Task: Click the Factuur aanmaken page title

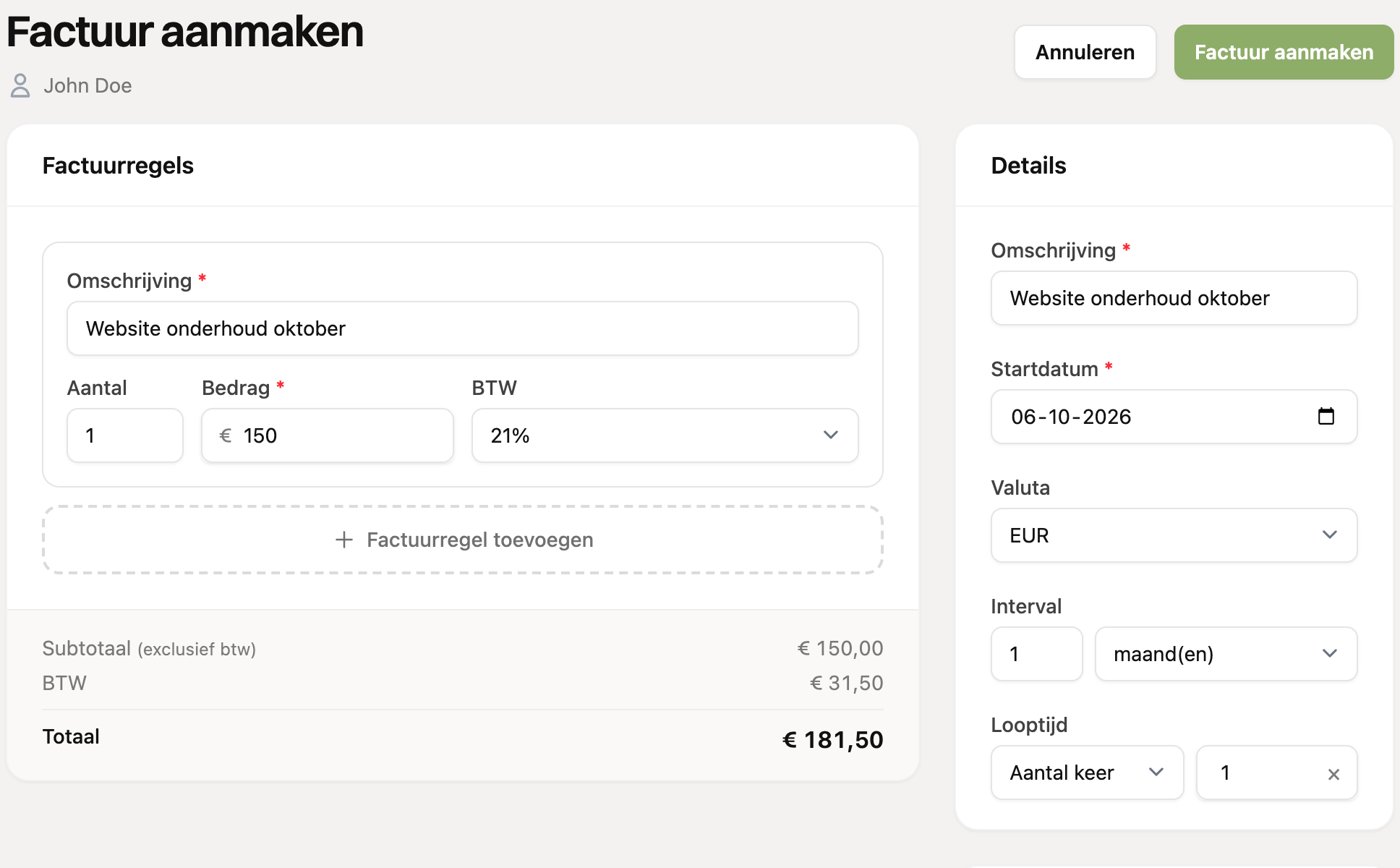Action: point(185,32)
